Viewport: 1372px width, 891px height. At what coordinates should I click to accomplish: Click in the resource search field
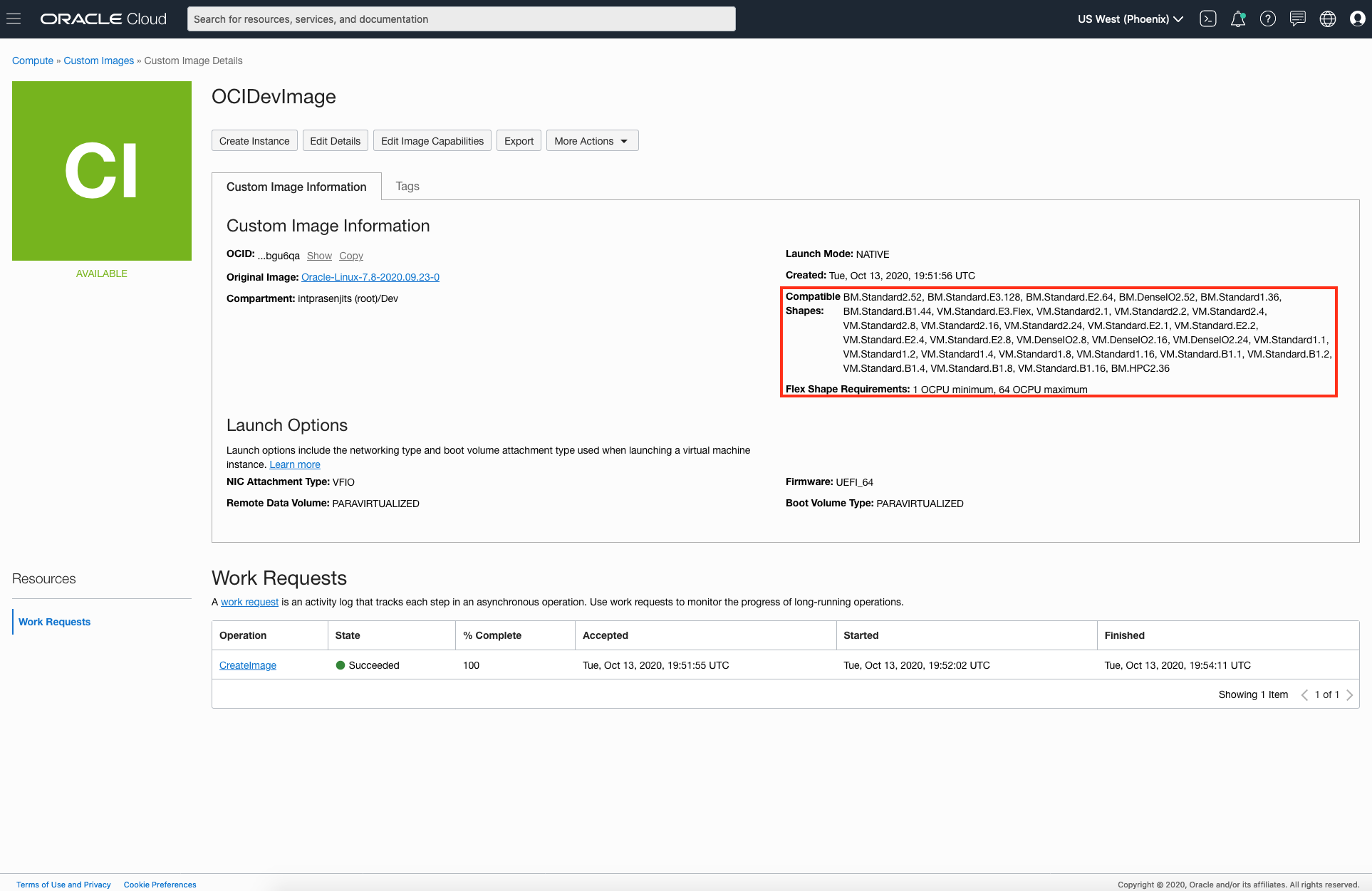(x=462, y=19)
